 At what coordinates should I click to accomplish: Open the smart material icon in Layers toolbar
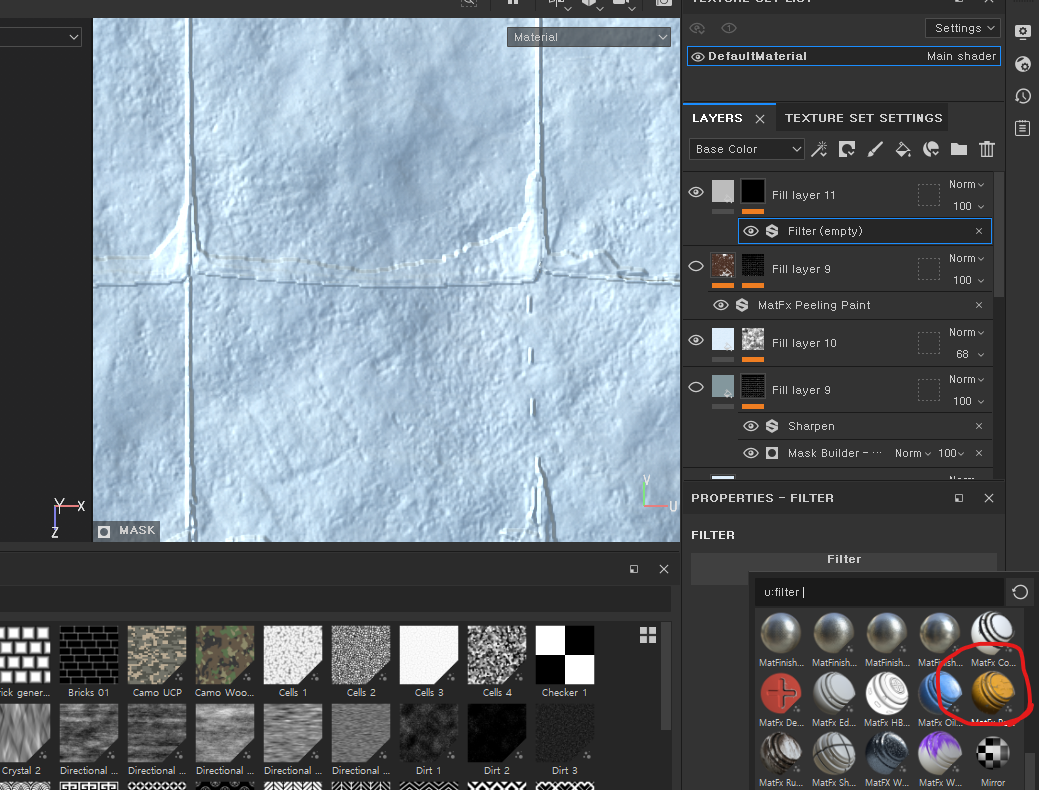931,149
